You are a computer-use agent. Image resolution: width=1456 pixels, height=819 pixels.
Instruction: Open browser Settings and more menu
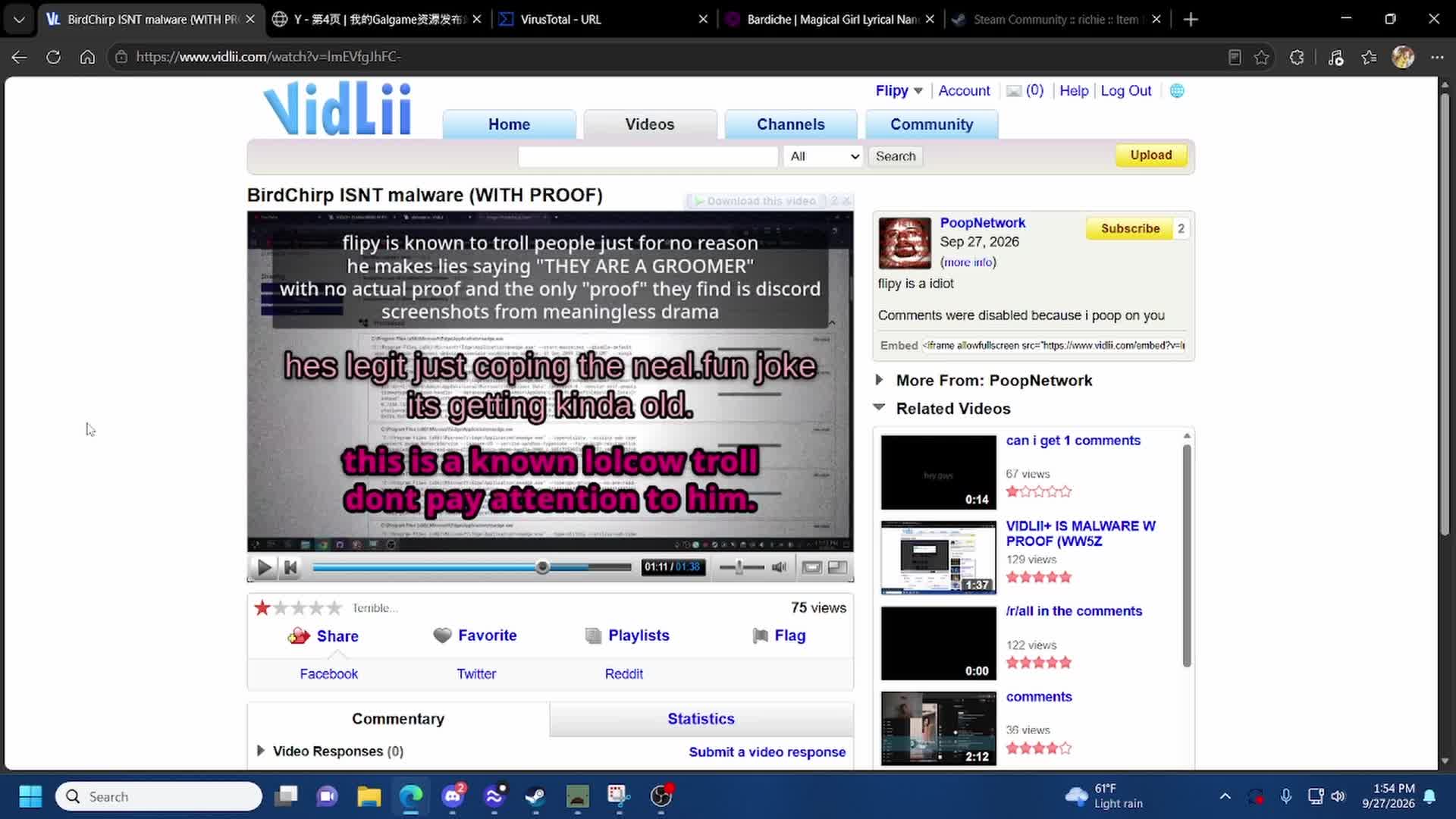[x=1437, y=57]
